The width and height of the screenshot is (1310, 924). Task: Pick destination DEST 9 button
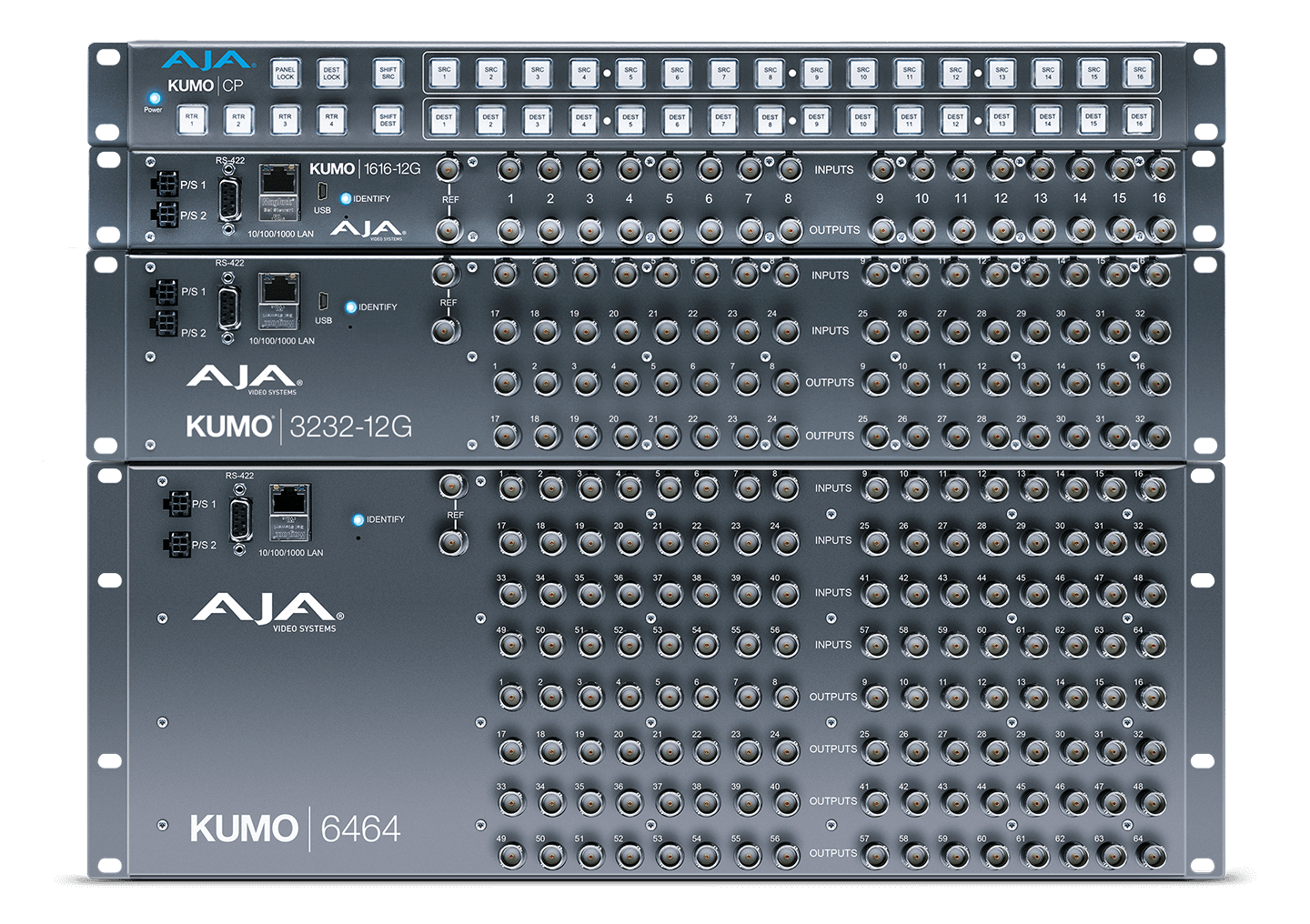tap(817, 120)
